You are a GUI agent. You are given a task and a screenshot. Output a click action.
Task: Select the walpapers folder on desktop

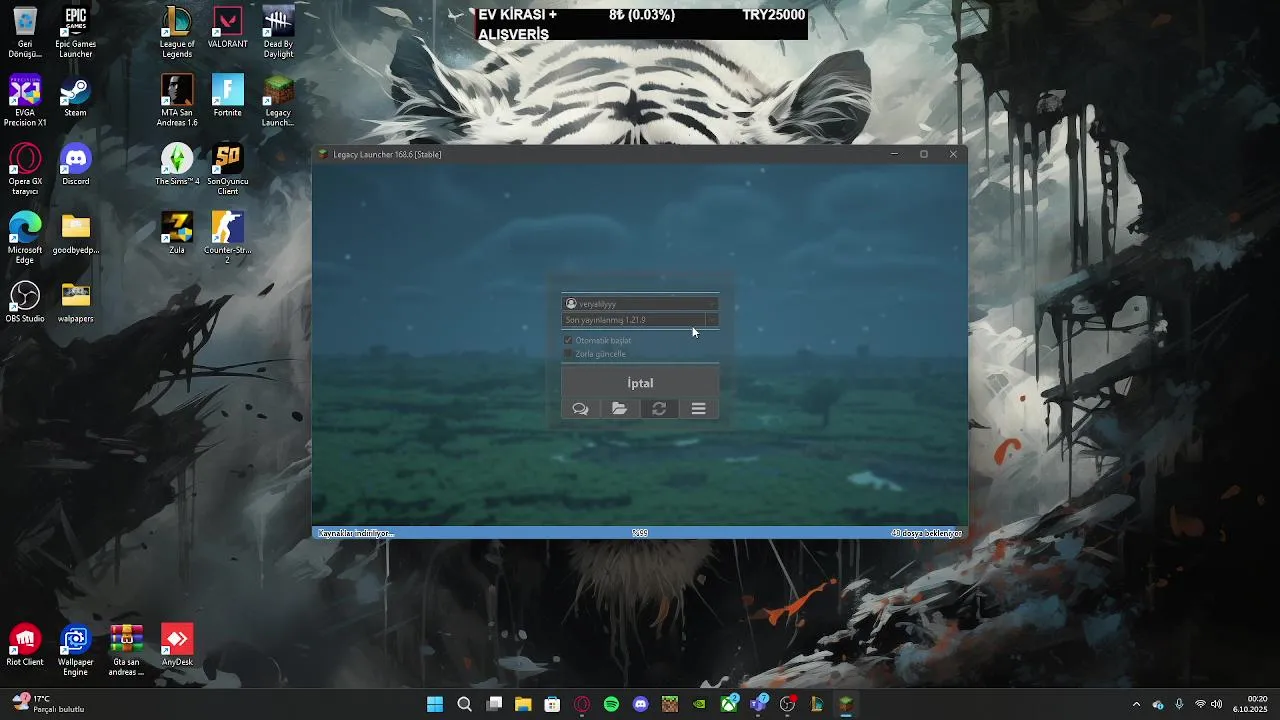click(75, 302)
